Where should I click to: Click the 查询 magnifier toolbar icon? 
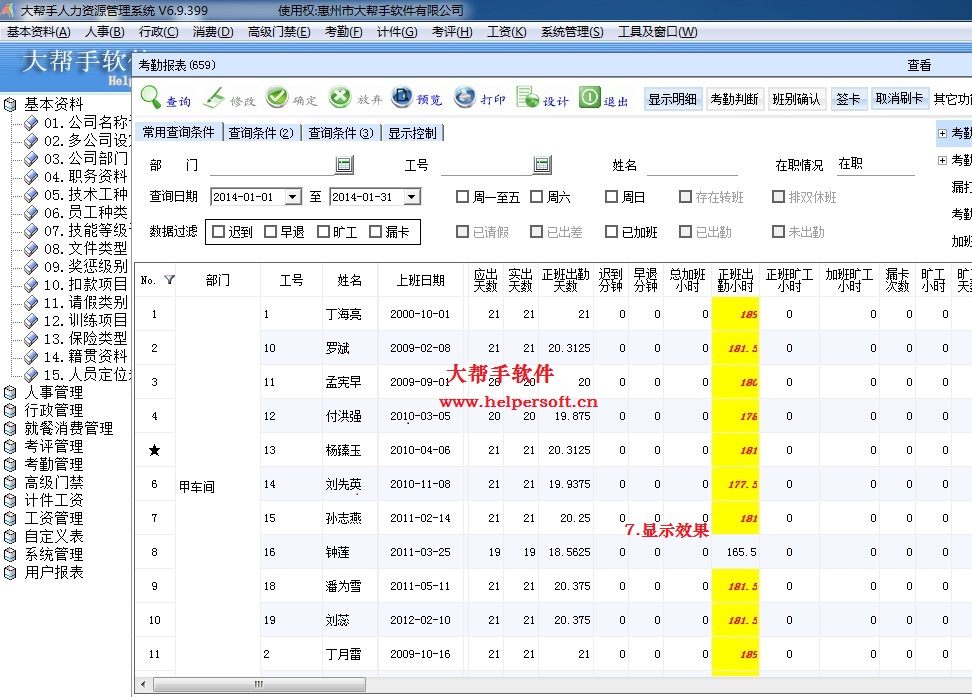pyautogui.click(x=151, y=97)
